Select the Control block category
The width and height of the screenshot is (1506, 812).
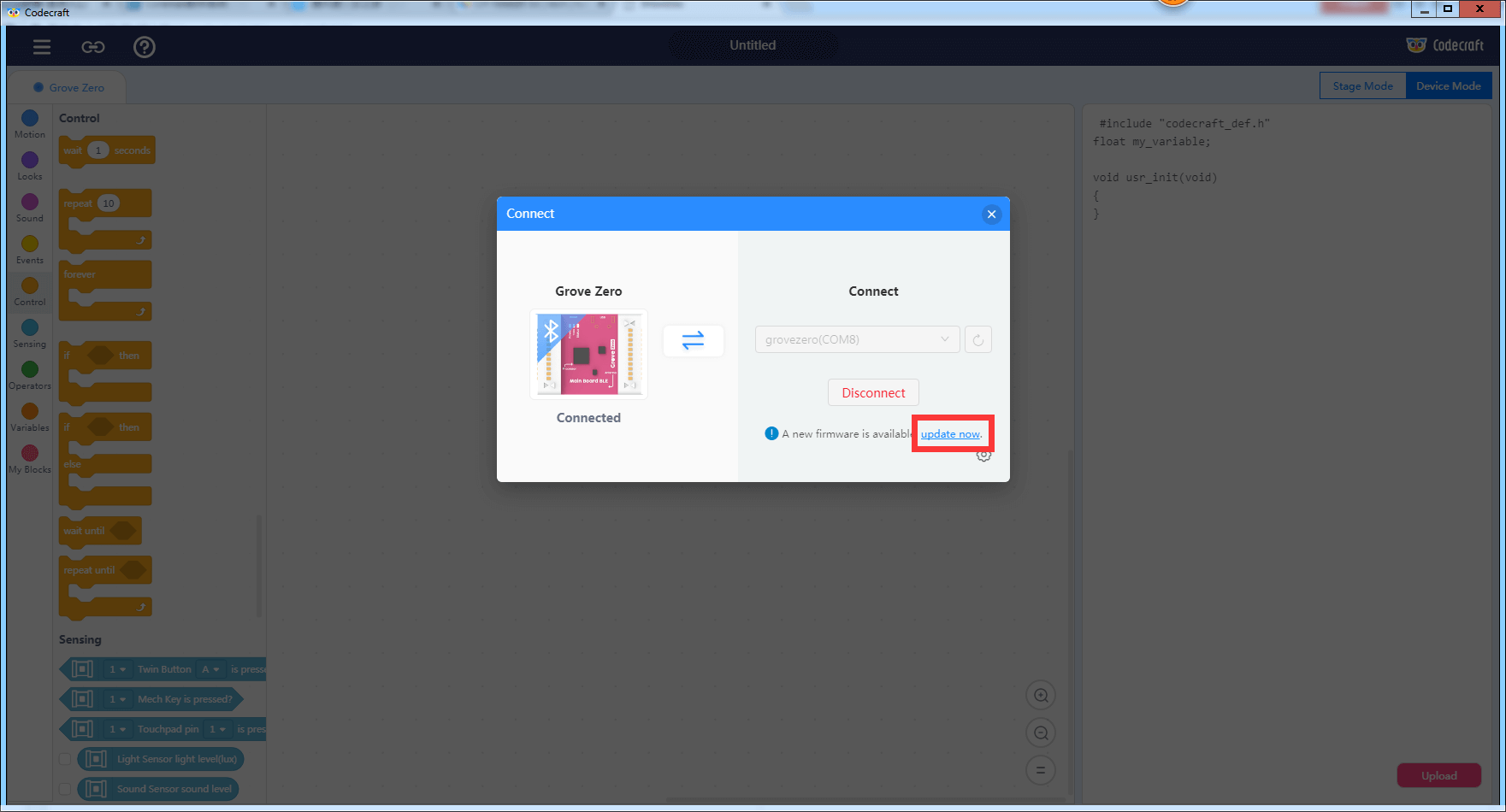(x=30, y=291)
